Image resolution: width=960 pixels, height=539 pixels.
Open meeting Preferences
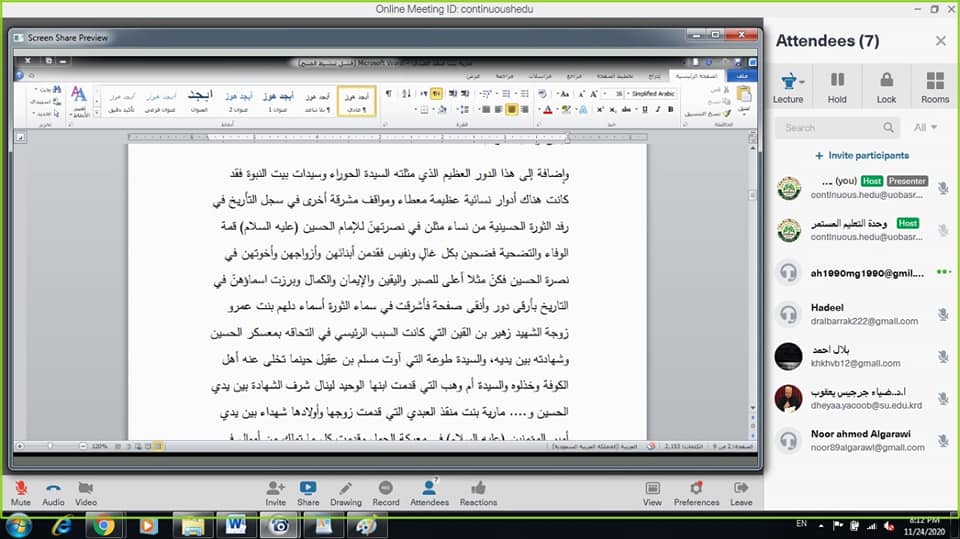pyautogui.click(x=696, y=487)
